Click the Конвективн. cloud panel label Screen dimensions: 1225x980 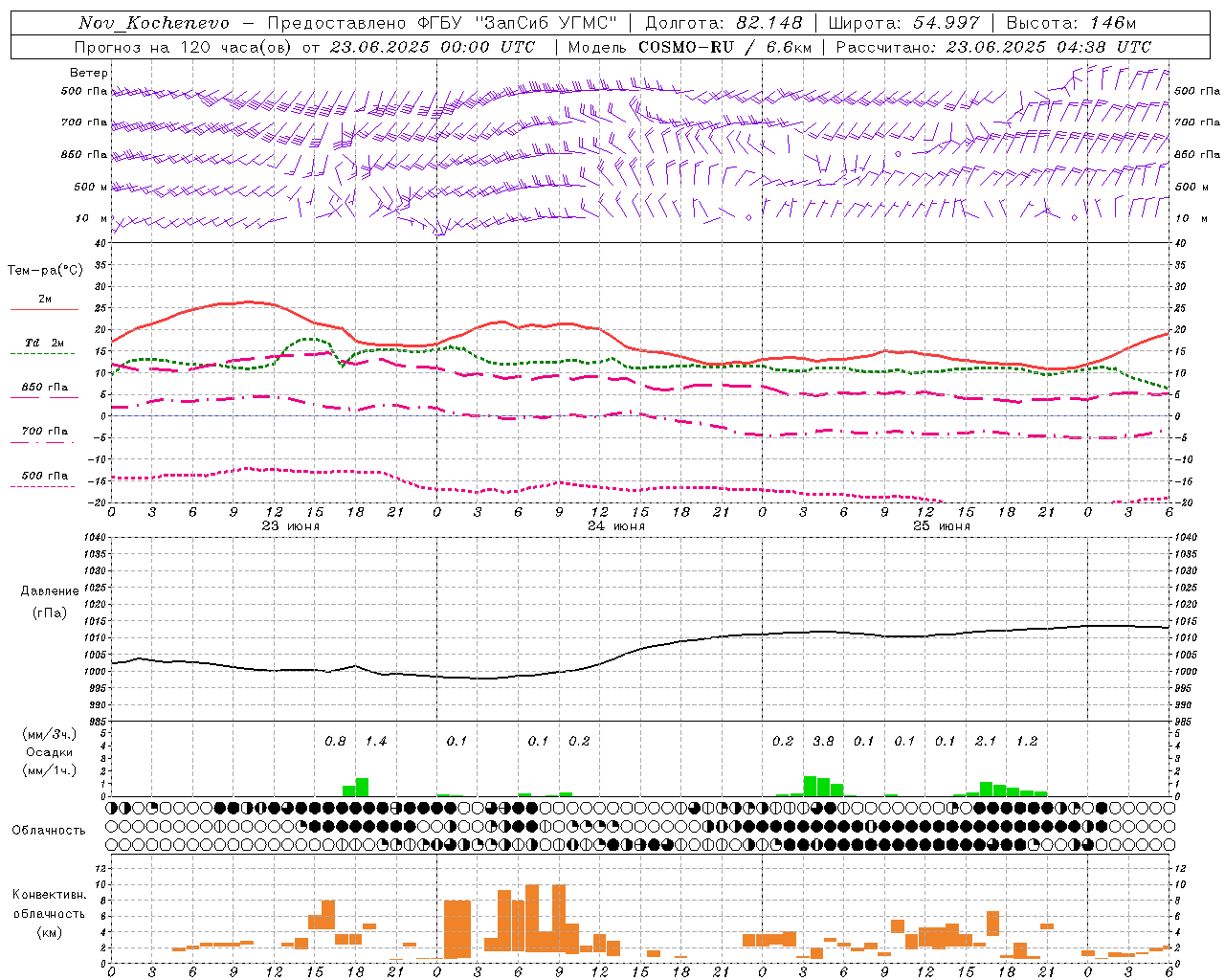49,895
